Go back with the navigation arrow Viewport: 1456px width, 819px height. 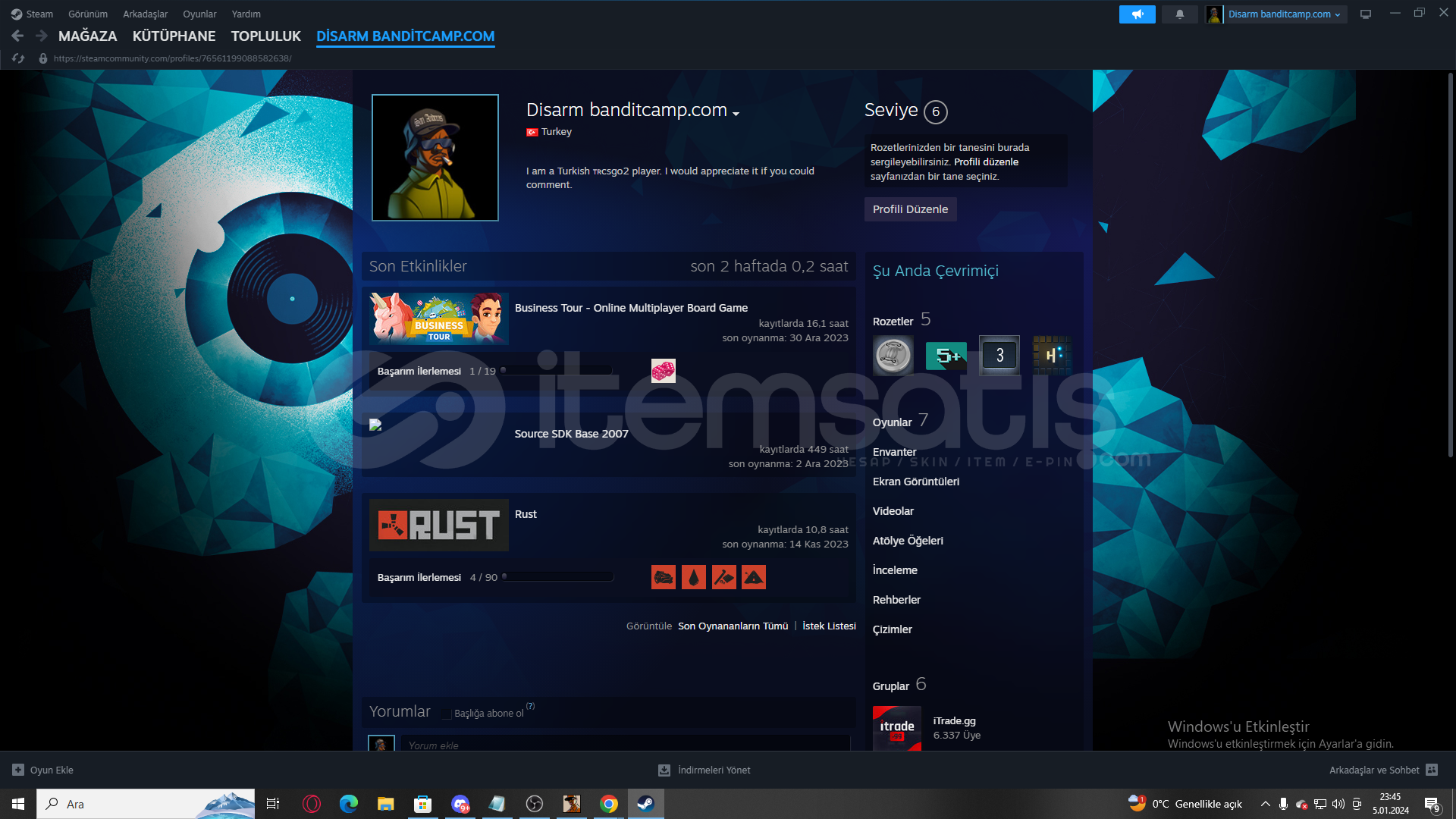click(17, 36)
